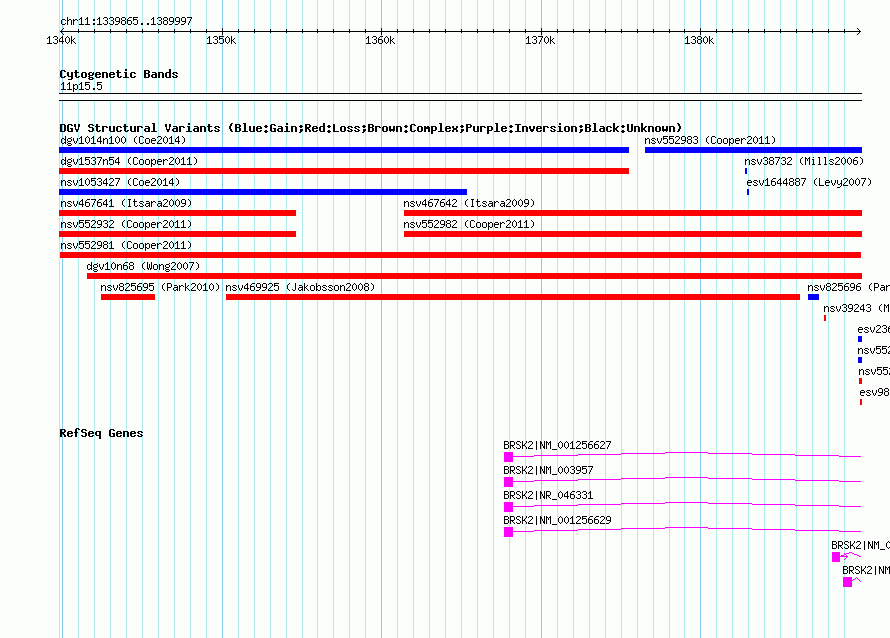890x638 pixels.
Task: Open BRSK2|NM_001256627 transcript label
Action: point(557,446)
